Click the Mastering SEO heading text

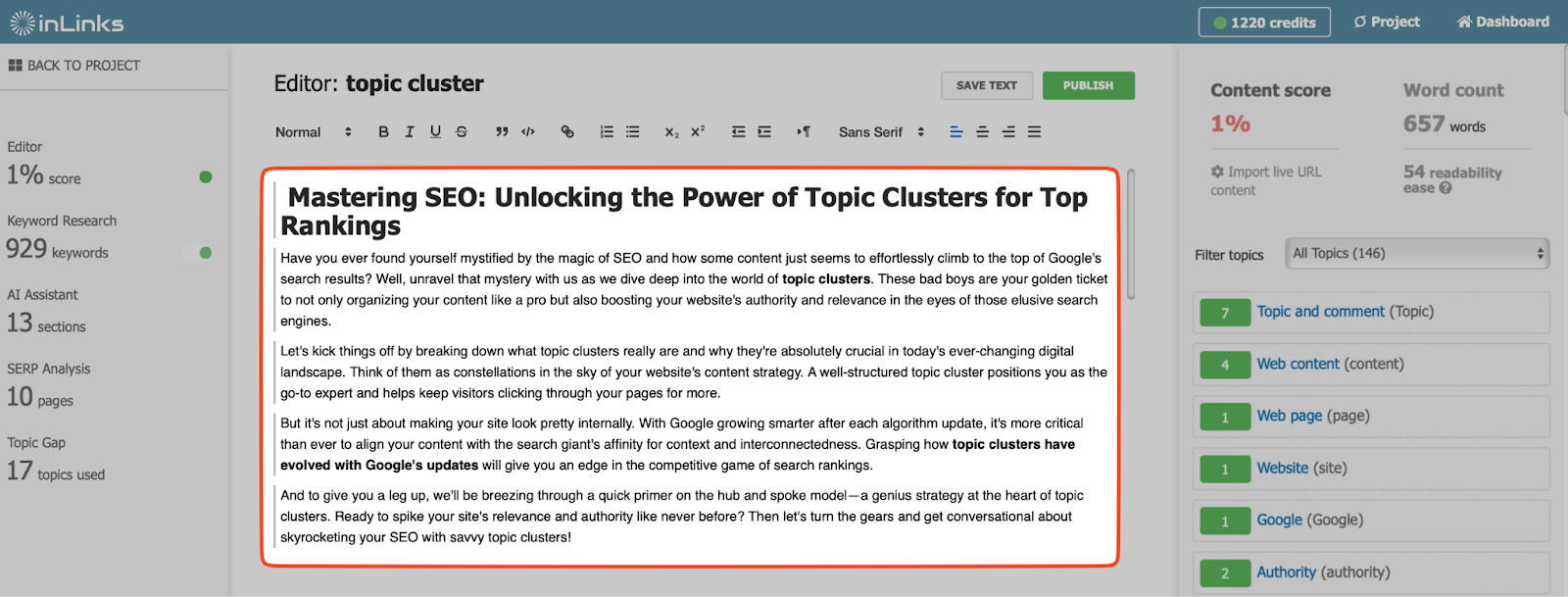point(684,212)
